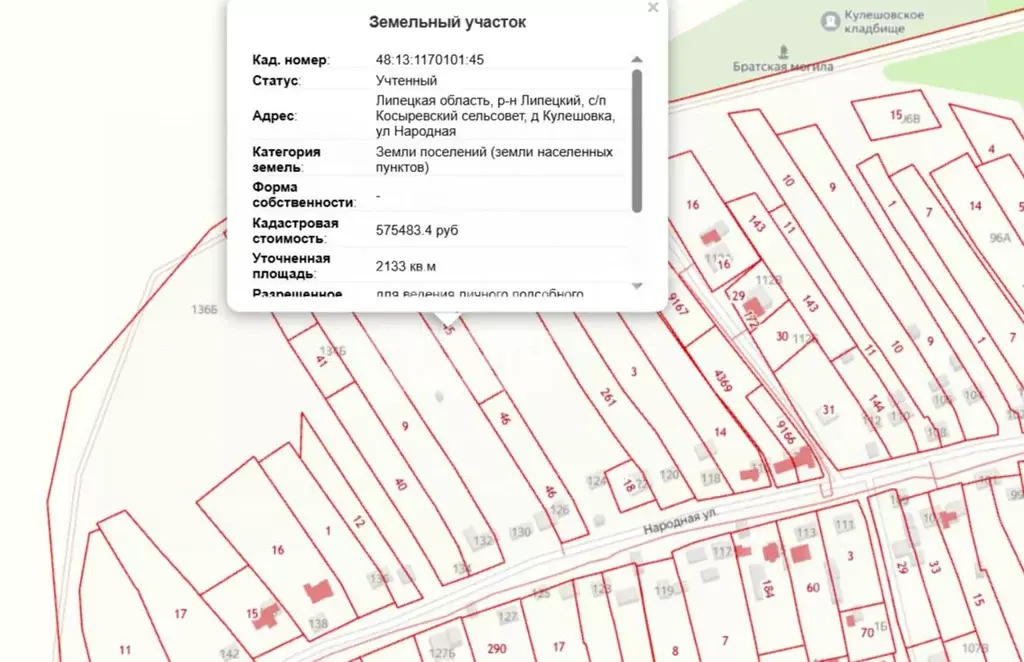Click the popup's vertical scrollbar thumb
The image size is (1024, 662).
[637, 140]
